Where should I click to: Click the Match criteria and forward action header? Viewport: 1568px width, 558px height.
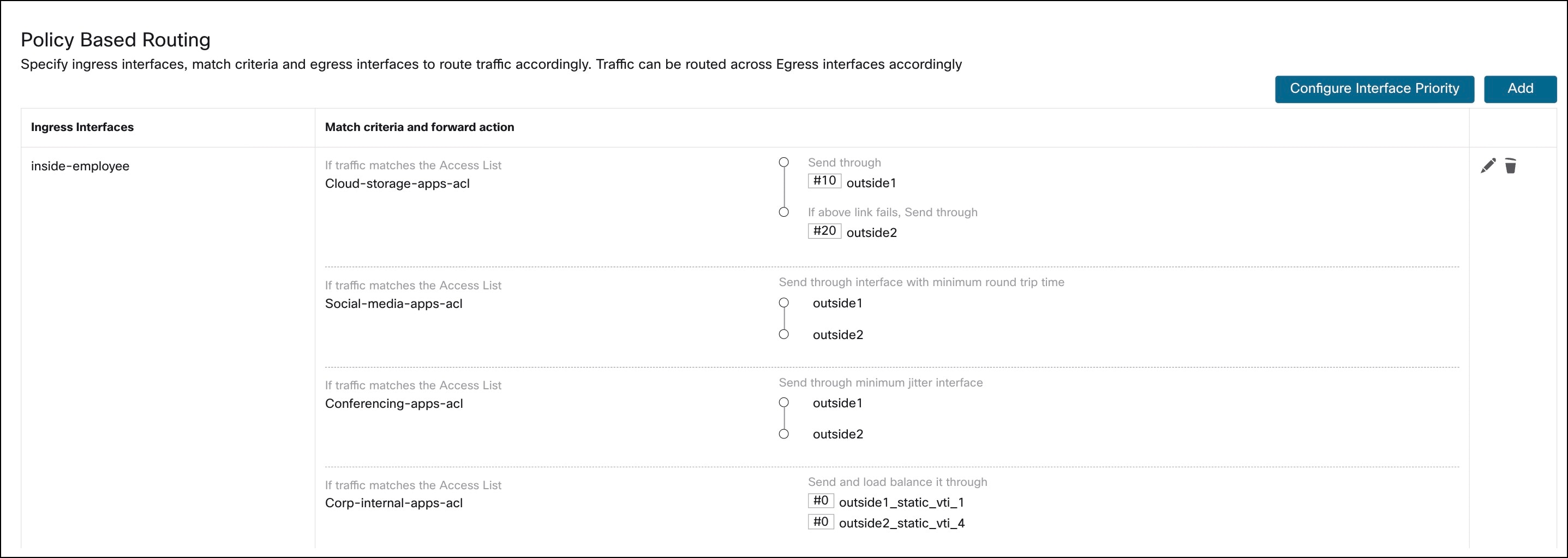(419, 127)
